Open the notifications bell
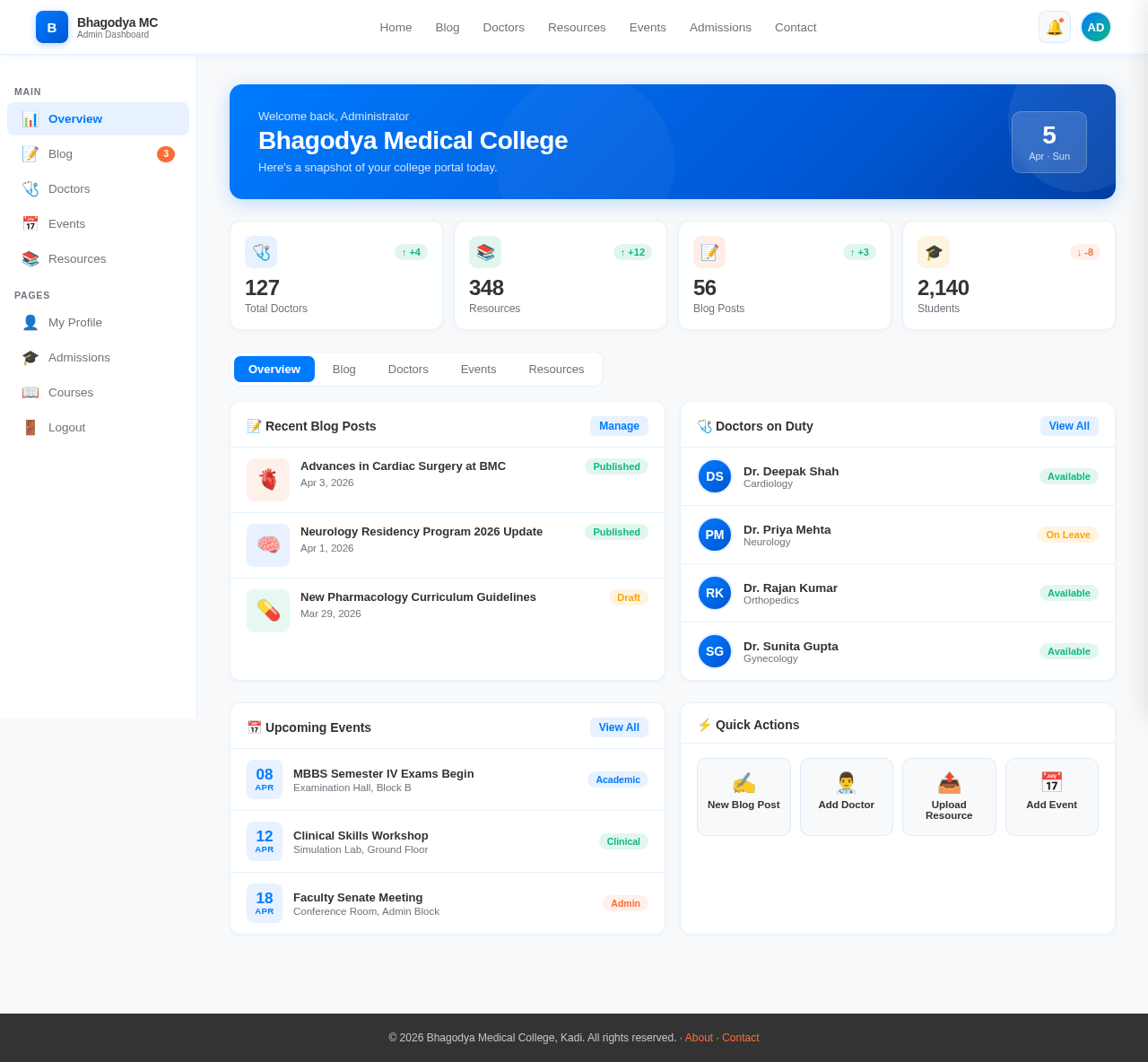The width and height of the screenshot is (1148, 1062). click(1055, 27)
